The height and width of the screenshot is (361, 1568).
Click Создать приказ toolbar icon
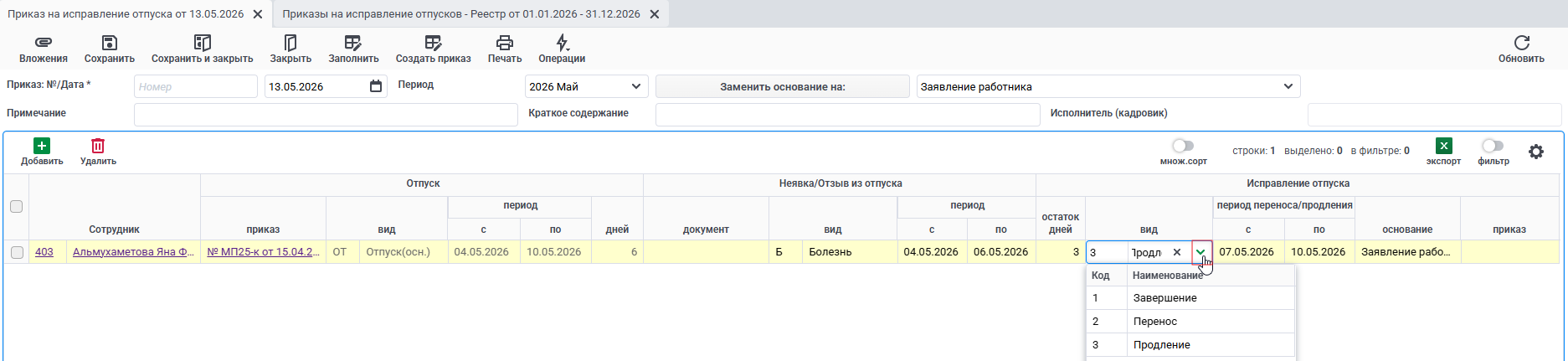click(433, 42)
